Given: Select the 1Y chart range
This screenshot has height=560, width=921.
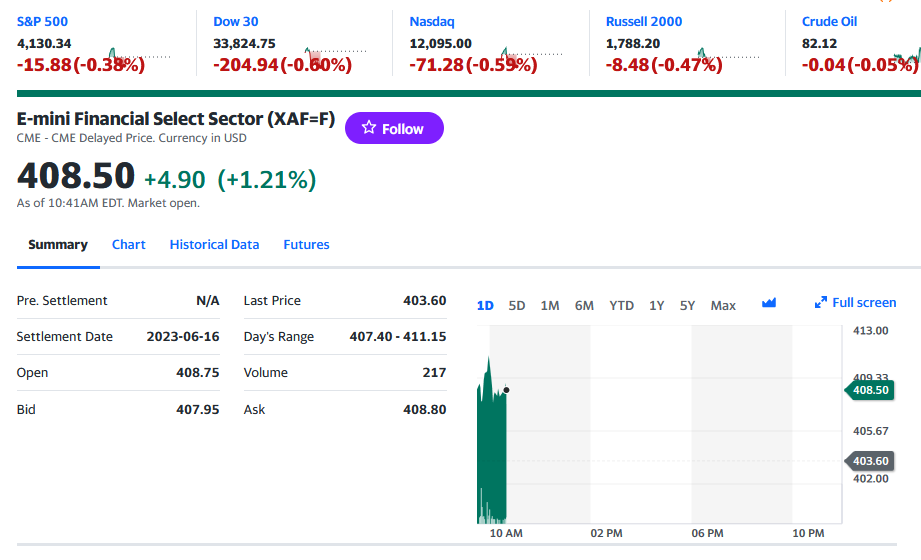Looking at the screenshot, I should pos(657,306).
